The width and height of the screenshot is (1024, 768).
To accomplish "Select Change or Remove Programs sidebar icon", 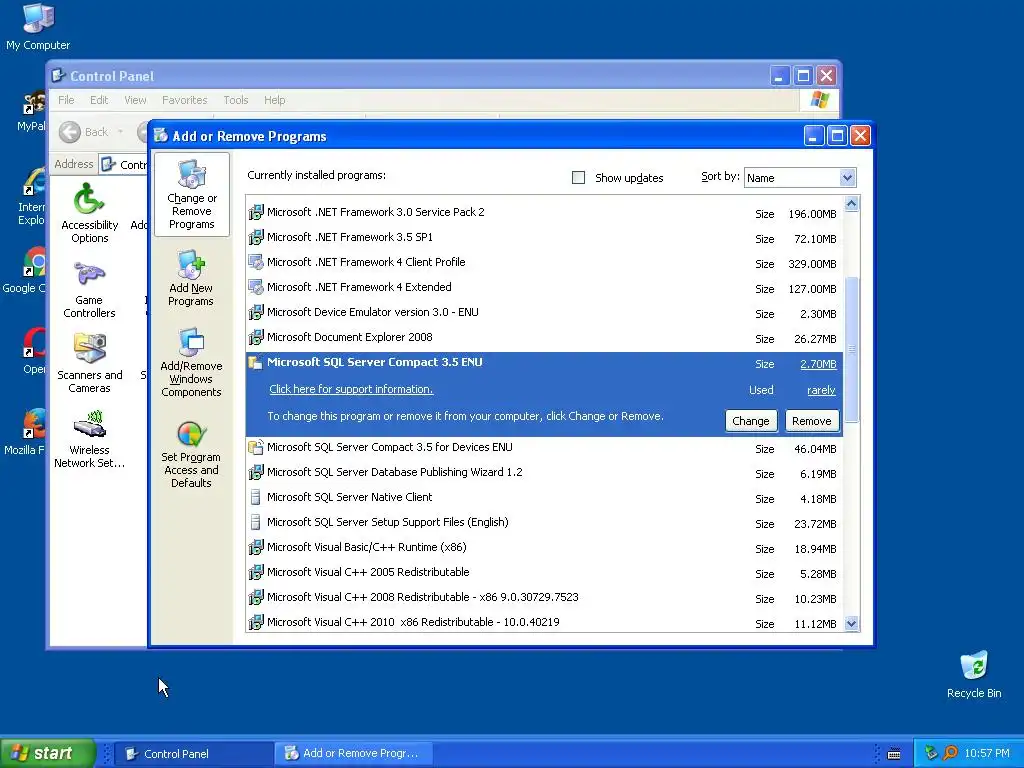I will tap(191, 194).
